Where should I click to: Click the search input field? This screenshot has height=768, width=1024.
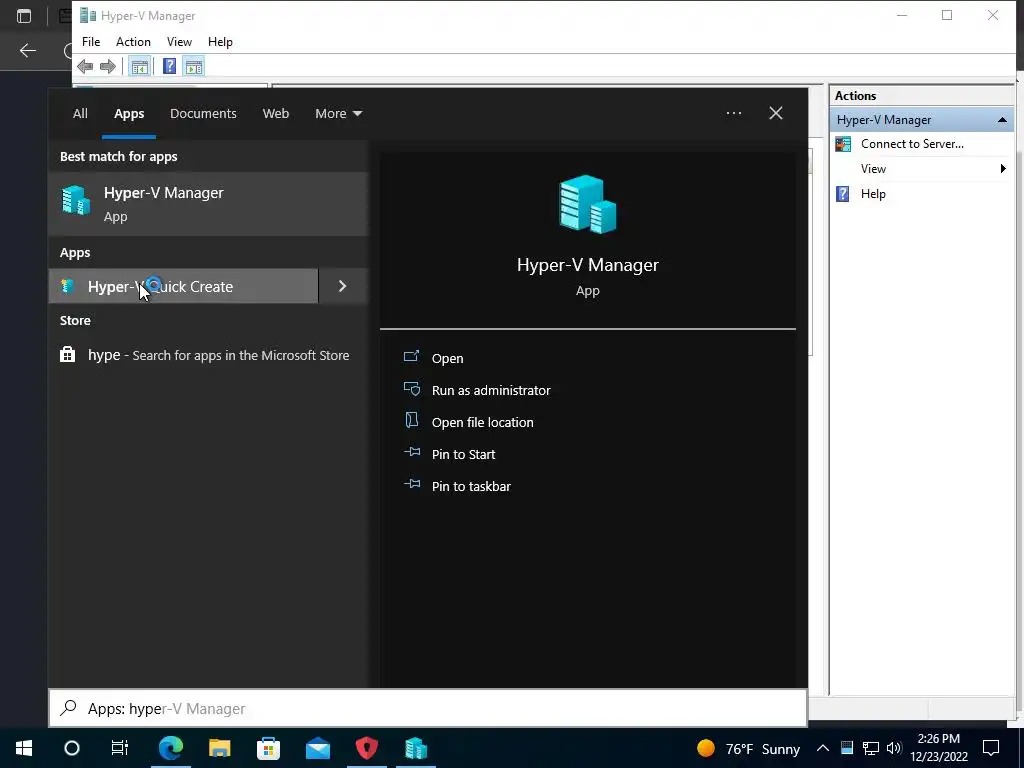428,709
